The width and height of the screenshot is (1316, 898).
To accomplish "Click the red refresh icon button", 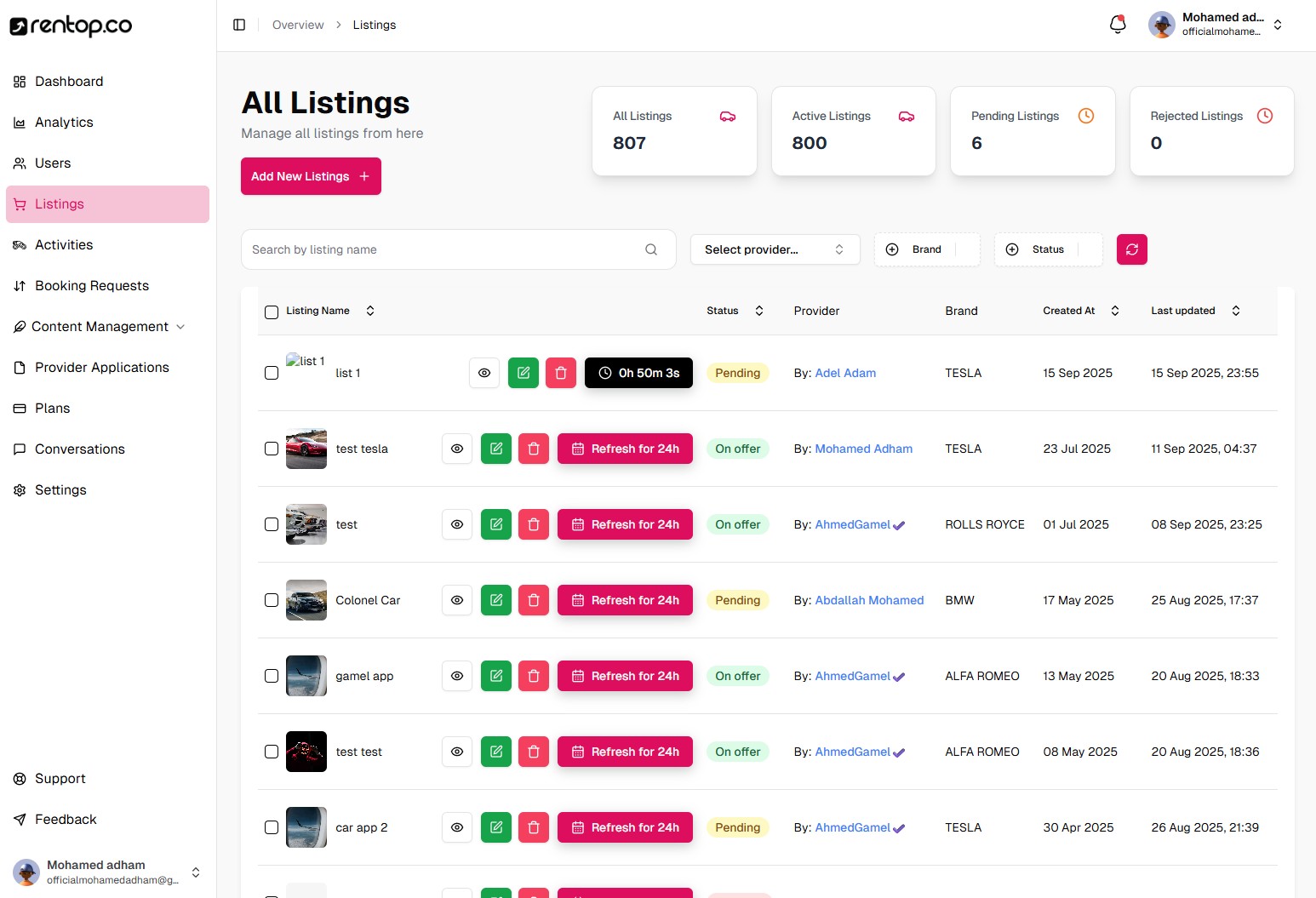I will [1131, 249].
